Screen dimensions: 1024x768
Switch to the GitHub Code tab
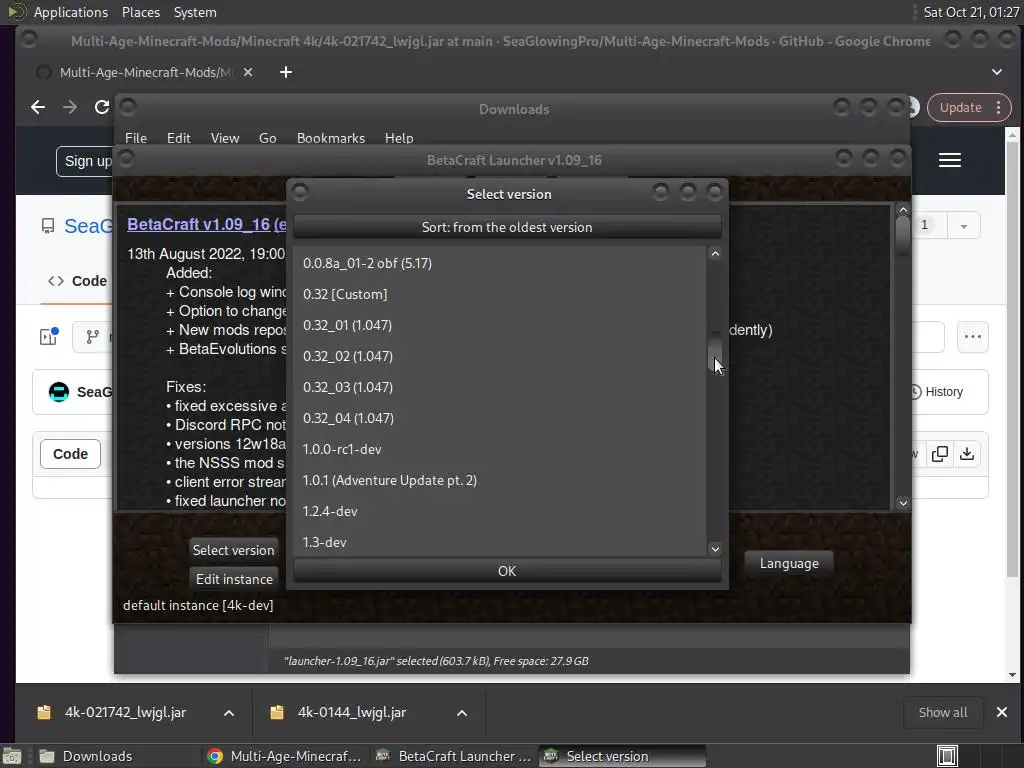point(78,281)
